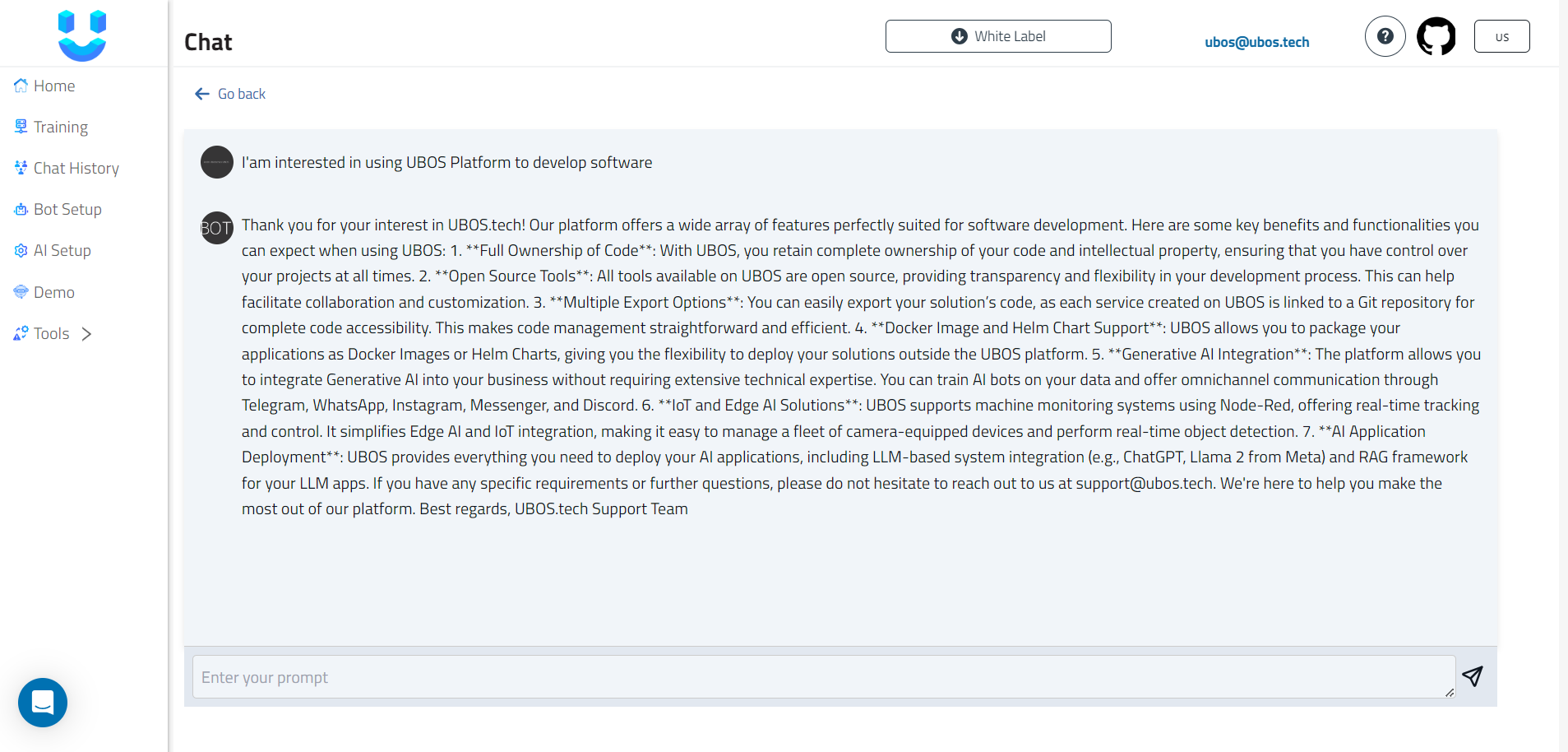Image resolution: width=1568 pixels, height=752 pixels.
Task: Open the 'us' language selector
Action: pos(1502,36)
